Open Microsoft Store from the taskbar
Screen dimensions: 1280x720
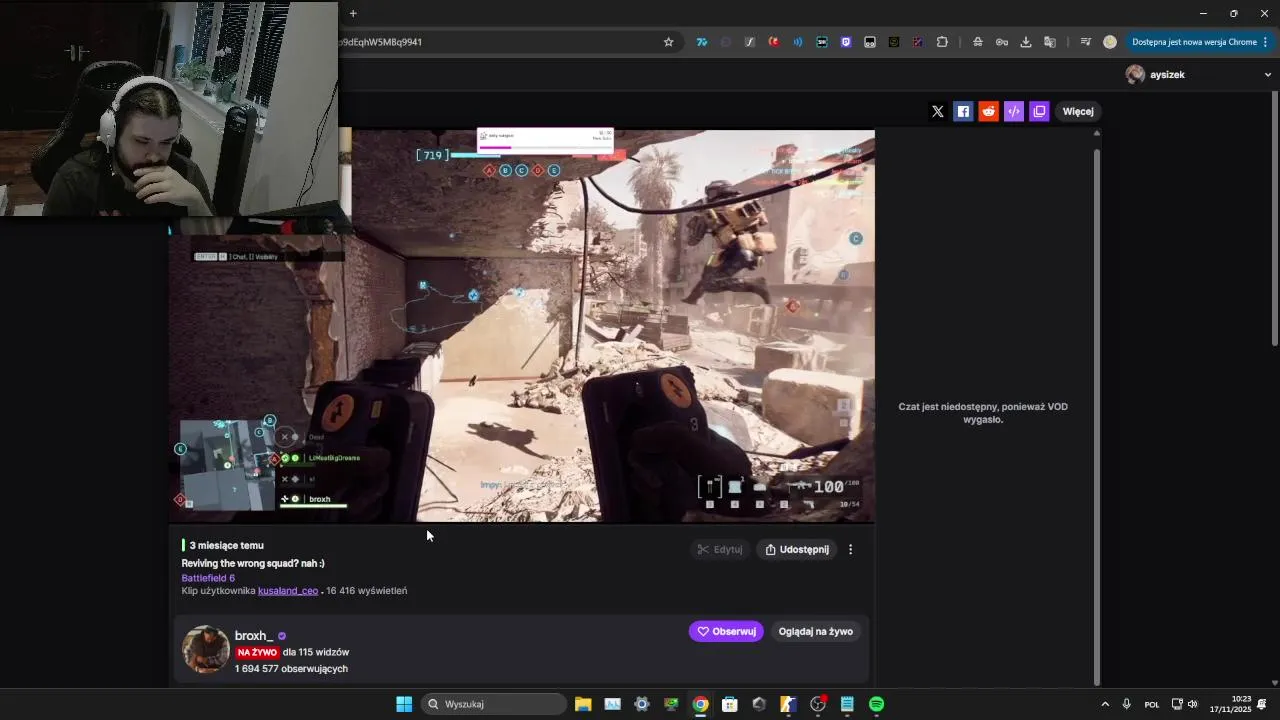pos(730,704)
